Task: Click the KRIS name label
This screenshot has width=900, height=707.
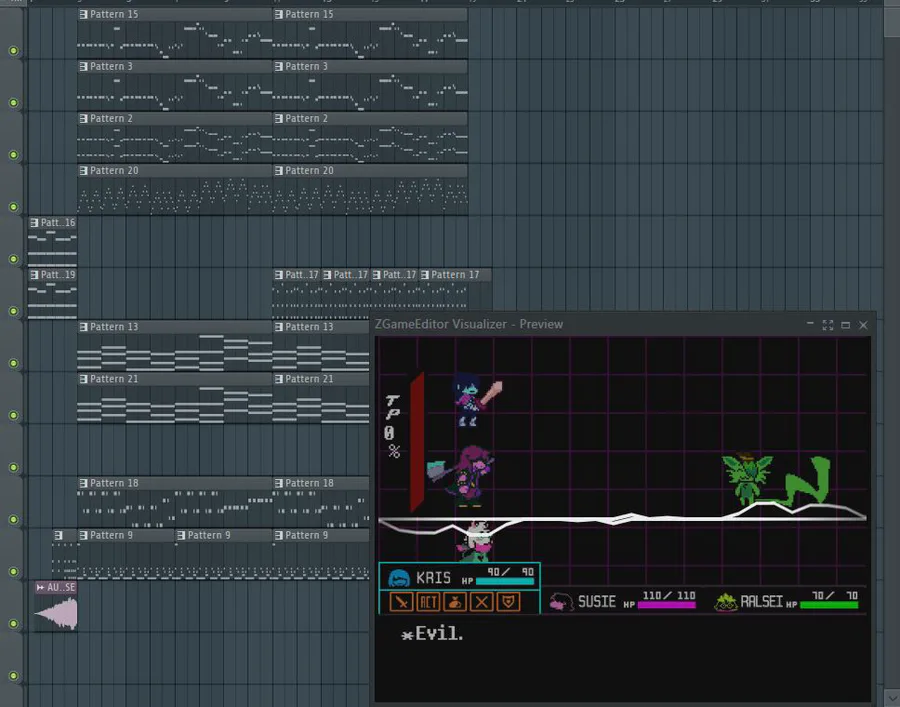Action: (433, 578)
